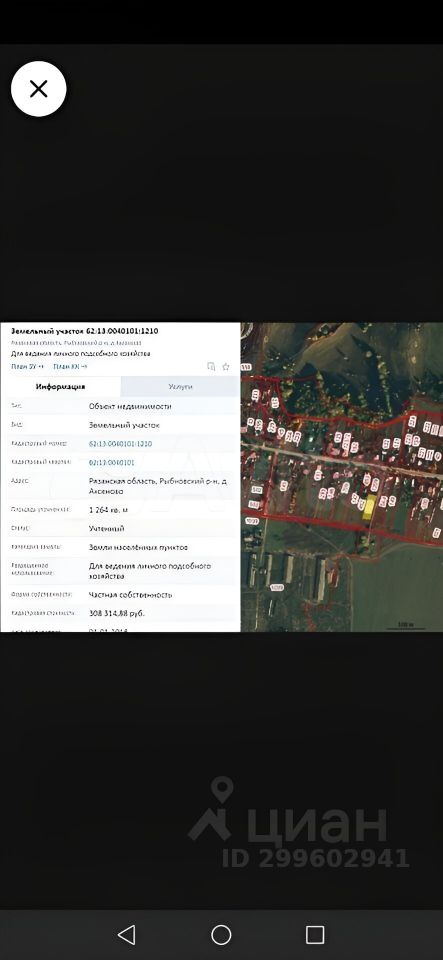
Task: Open recent apps with the square button
Action: point(315,934)
